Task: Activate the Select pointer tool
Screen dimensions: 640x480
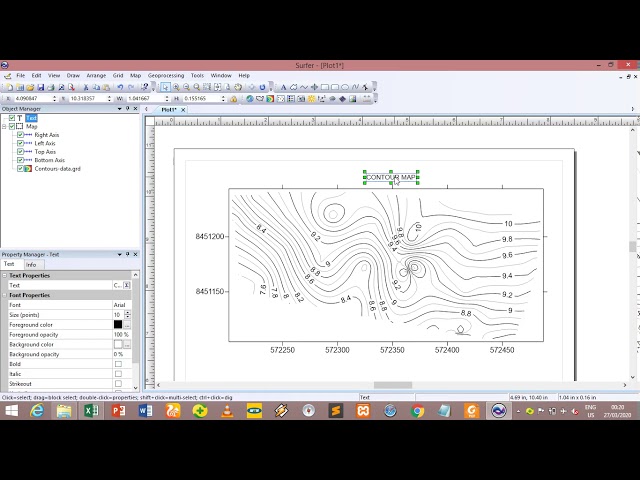Action: click(x=165, y=87)
